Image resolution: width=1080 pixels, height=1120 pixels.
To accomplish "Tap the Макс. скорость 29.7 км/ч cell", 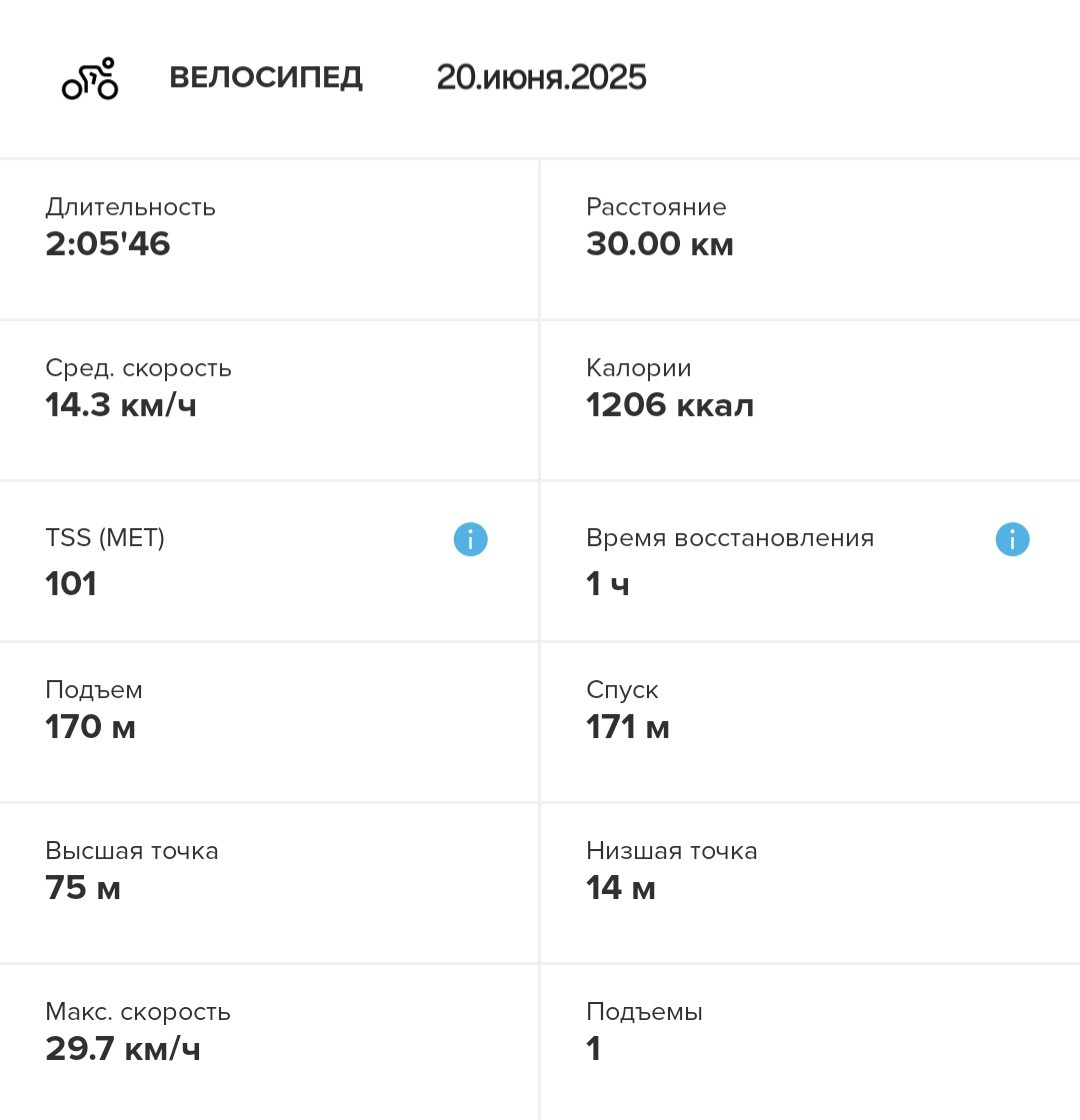I will [x=269, y=1043].
